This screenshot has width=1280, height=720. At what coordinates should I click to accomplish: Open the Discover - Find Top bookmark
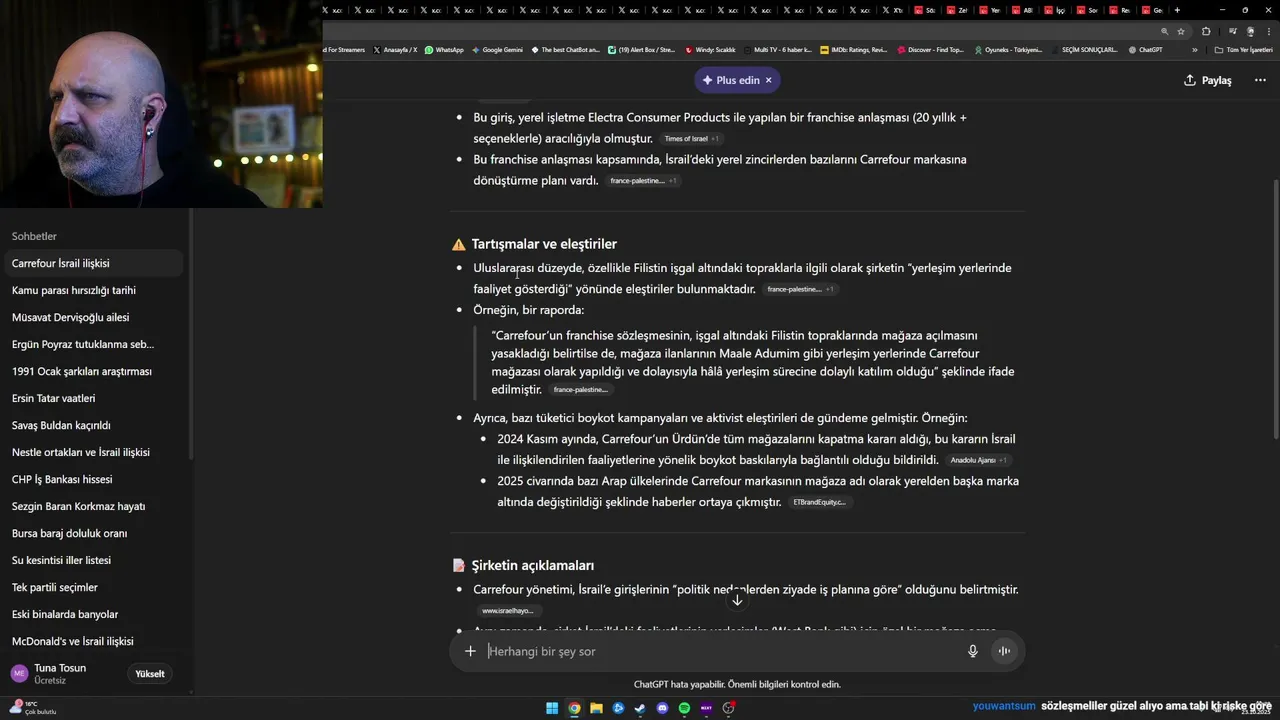click(930, 50)
